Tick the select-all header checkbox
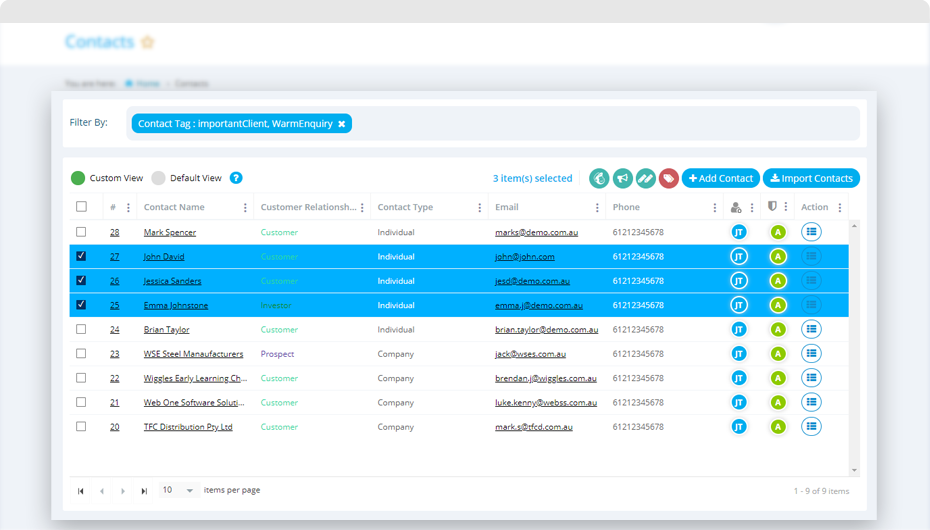 click(81, 206)
